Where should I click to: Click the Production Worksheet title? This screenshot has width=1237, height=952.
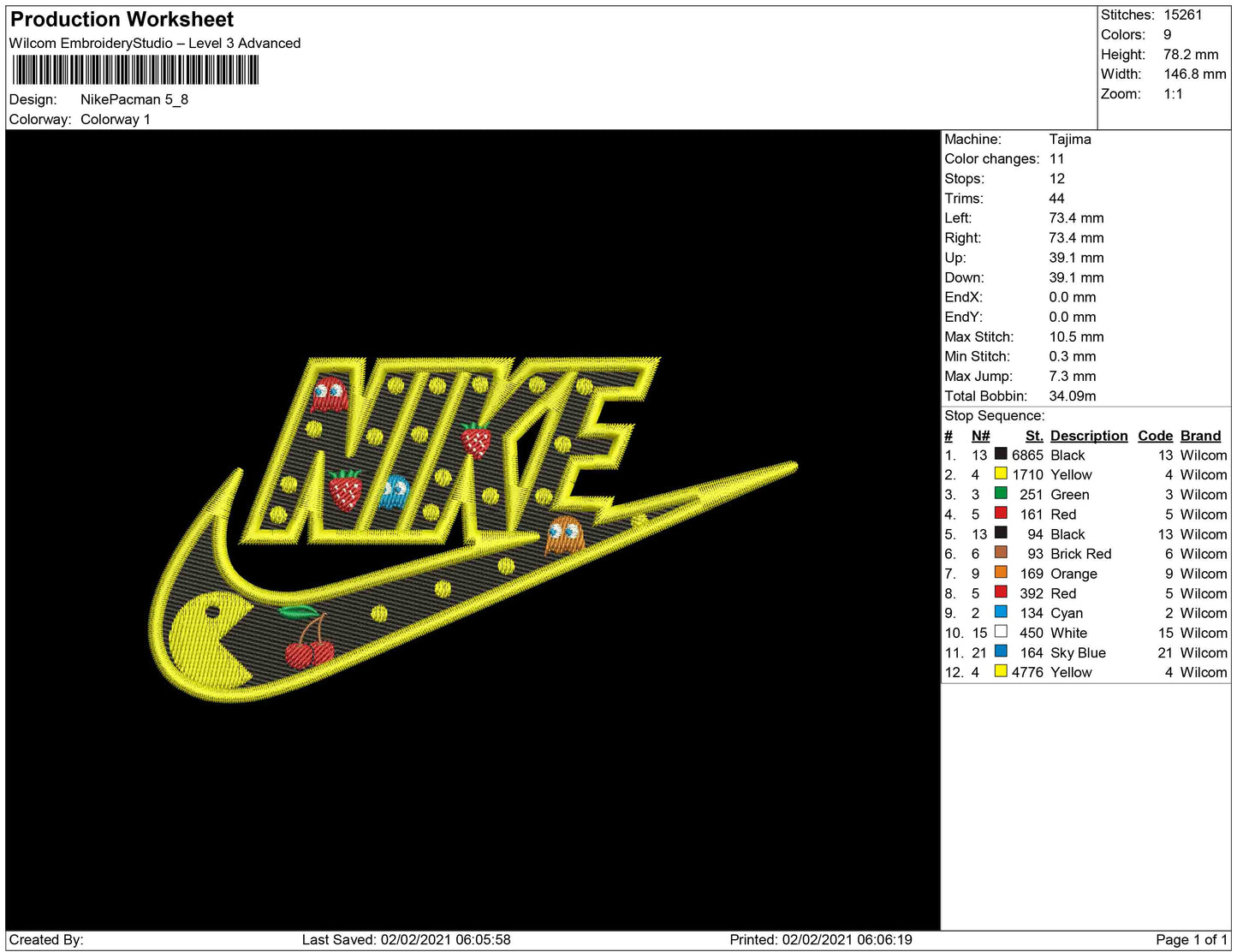pyautogui.click(x=122, y=20)
